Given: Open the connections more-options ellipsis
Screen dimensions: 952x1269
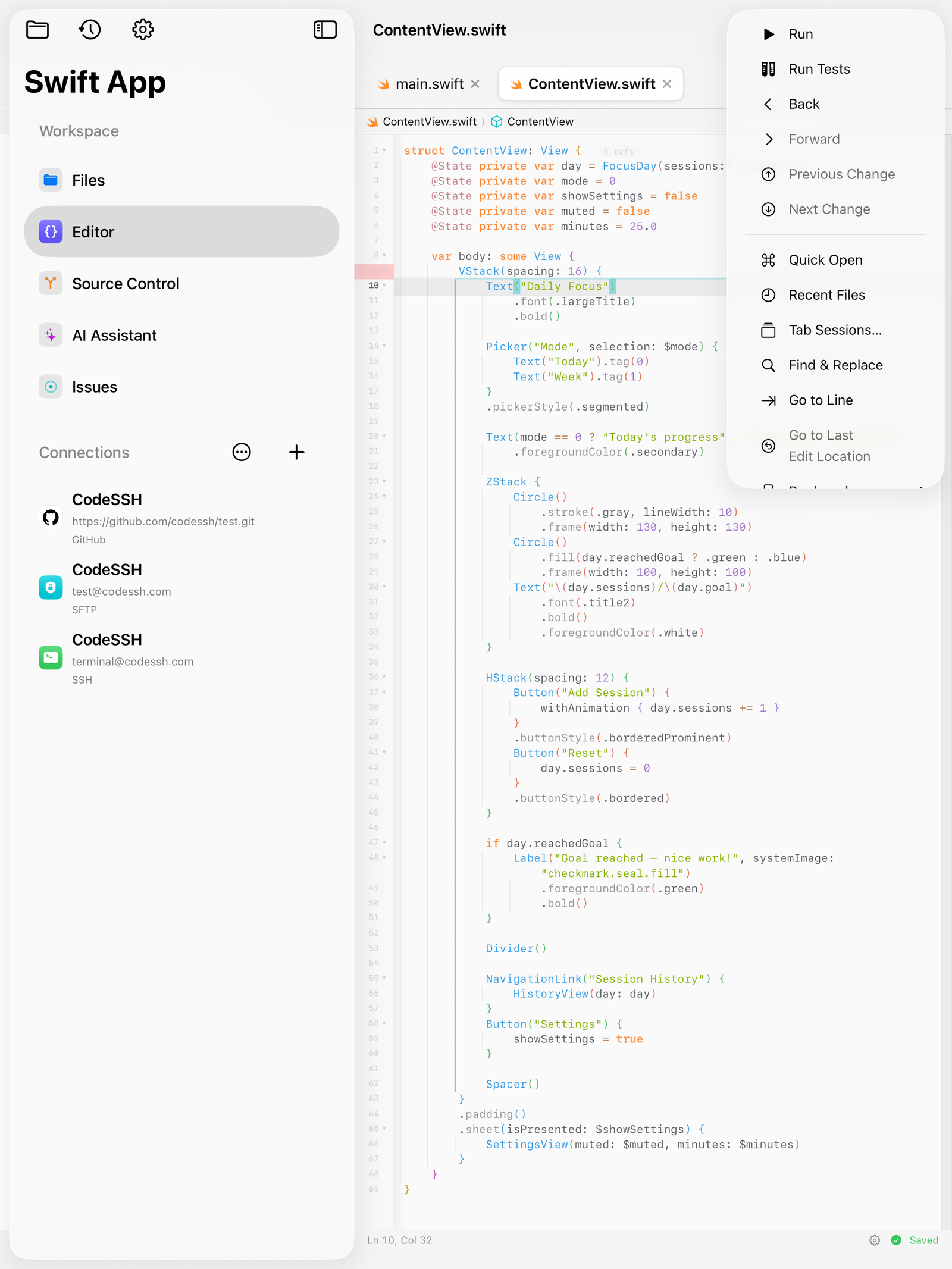Looking at the screenshot, I should tap(242, 452).
